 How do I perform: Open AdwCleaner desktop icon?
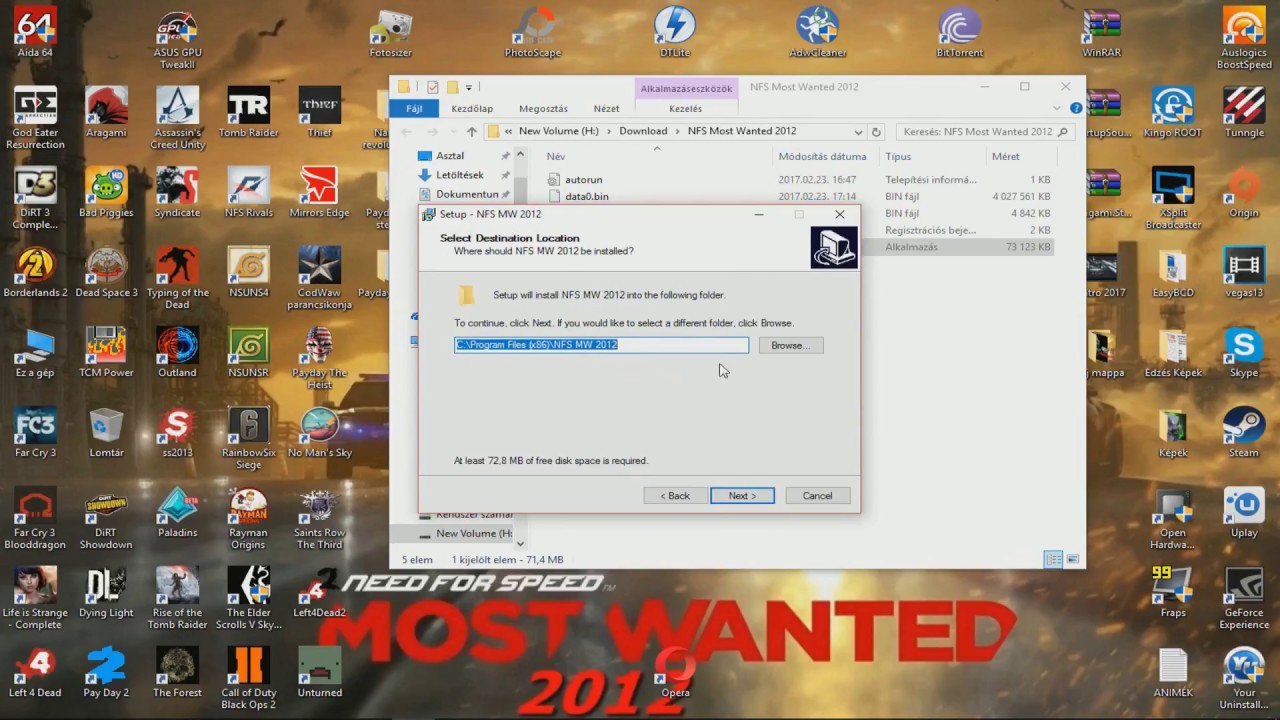817,33
